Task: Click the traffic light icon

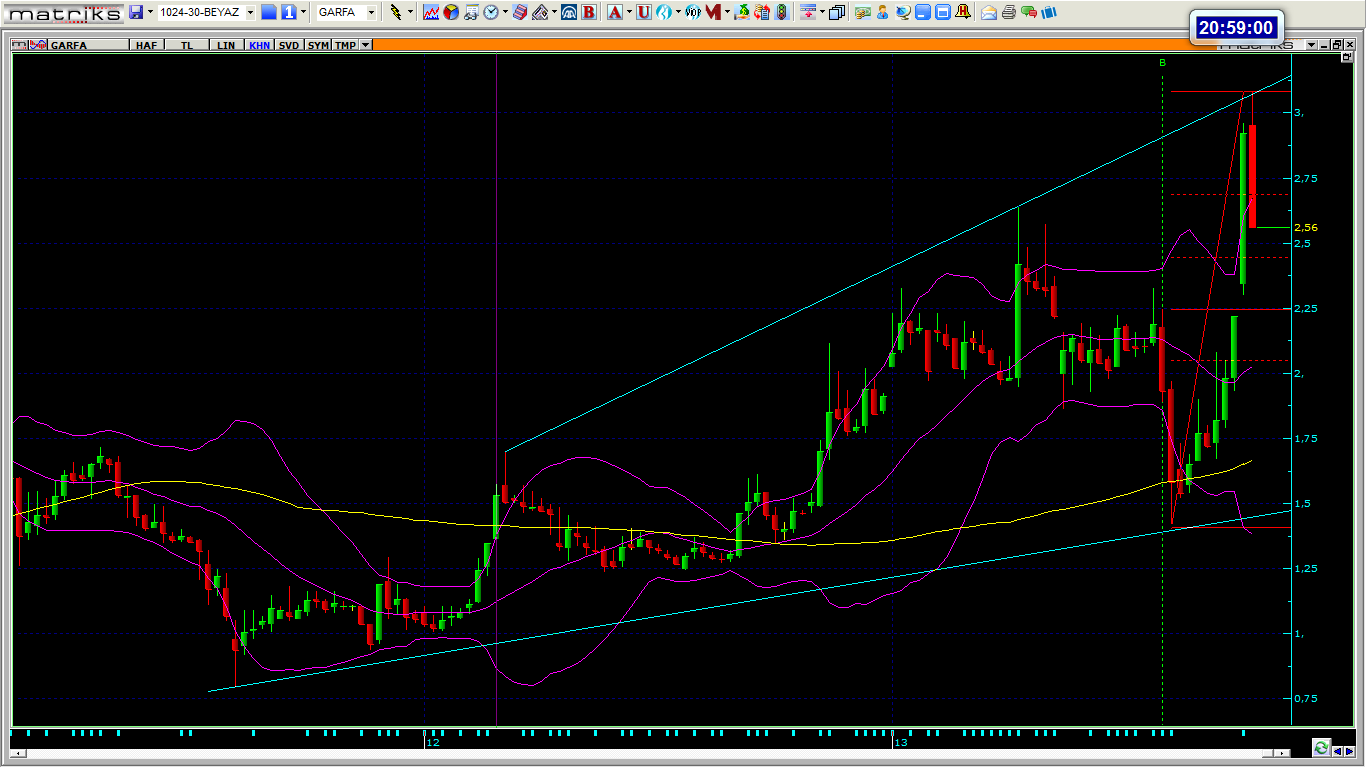Action: coord(783,12)
